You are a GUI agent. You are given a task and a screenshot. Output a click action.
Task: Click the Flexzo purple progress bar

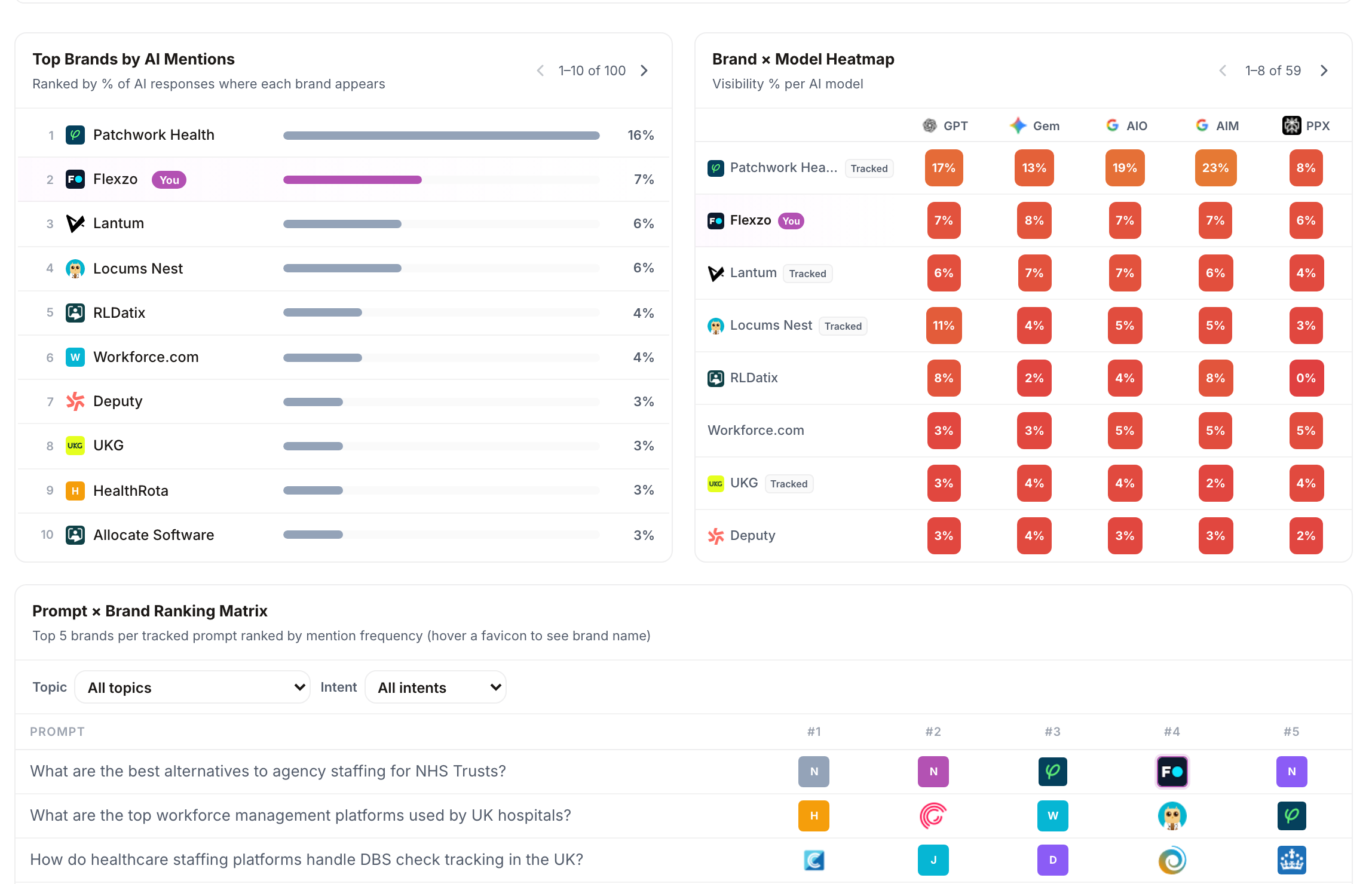[x=353, y=180]
